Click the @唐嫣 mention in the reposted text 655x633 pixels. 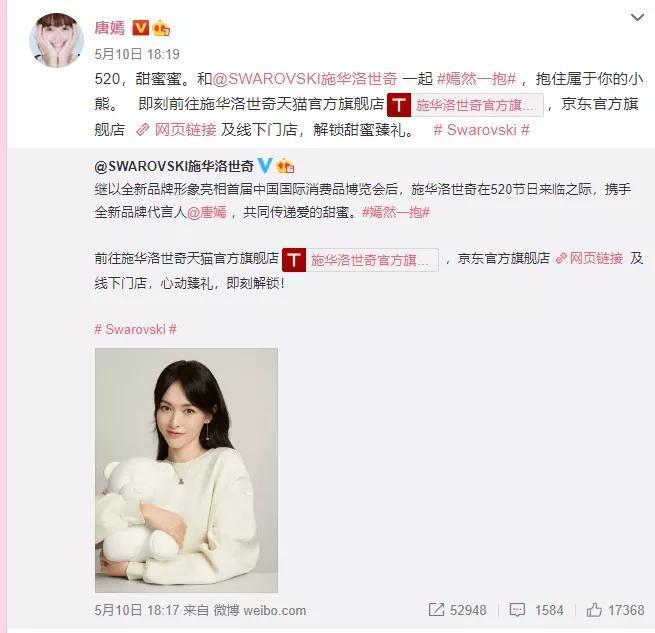pyautogui.click(x=206, y=213)
